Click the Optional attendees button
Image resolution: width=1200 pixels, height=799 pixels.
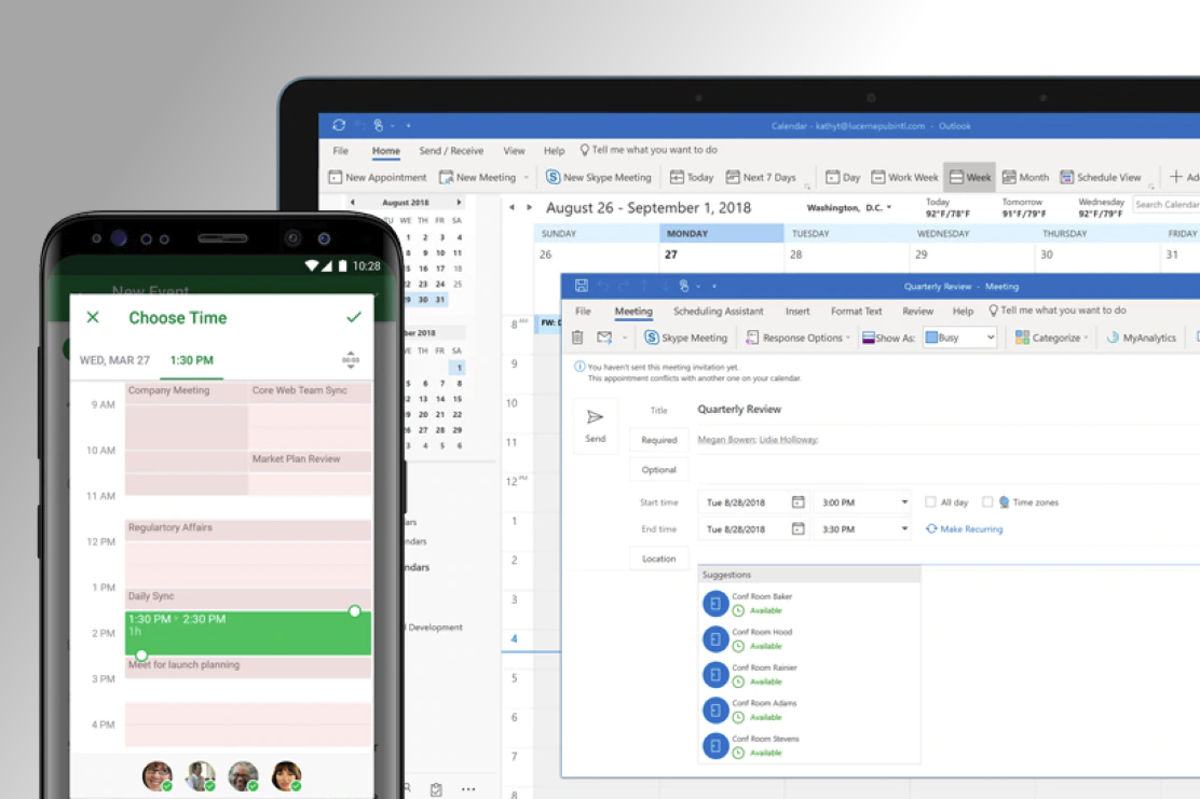click(x=659, y=470)
